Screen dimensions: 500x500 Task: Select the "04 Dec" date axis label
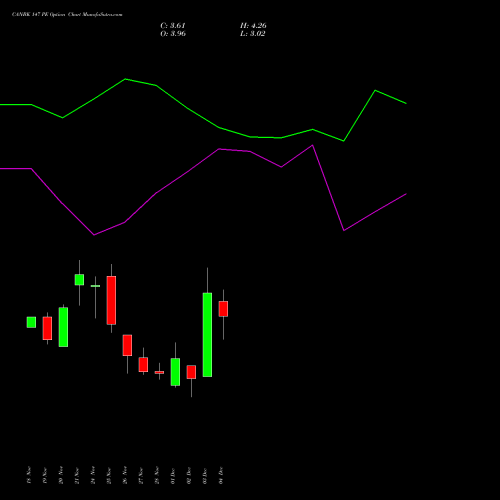[221, 475]
